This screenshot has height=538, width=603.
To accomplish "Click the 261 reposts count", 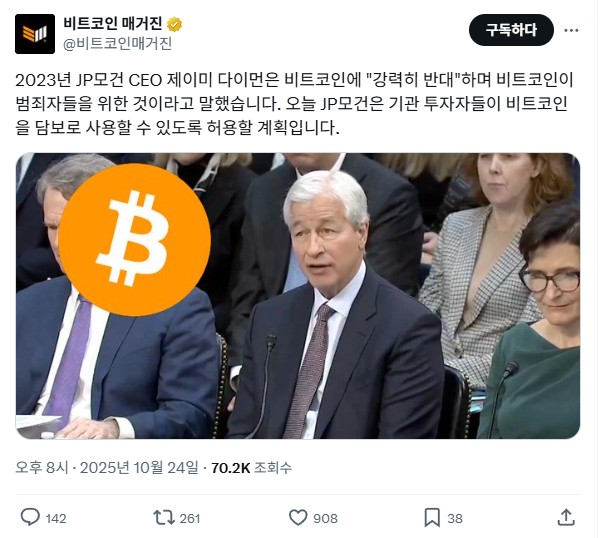I will coord(190,519).
